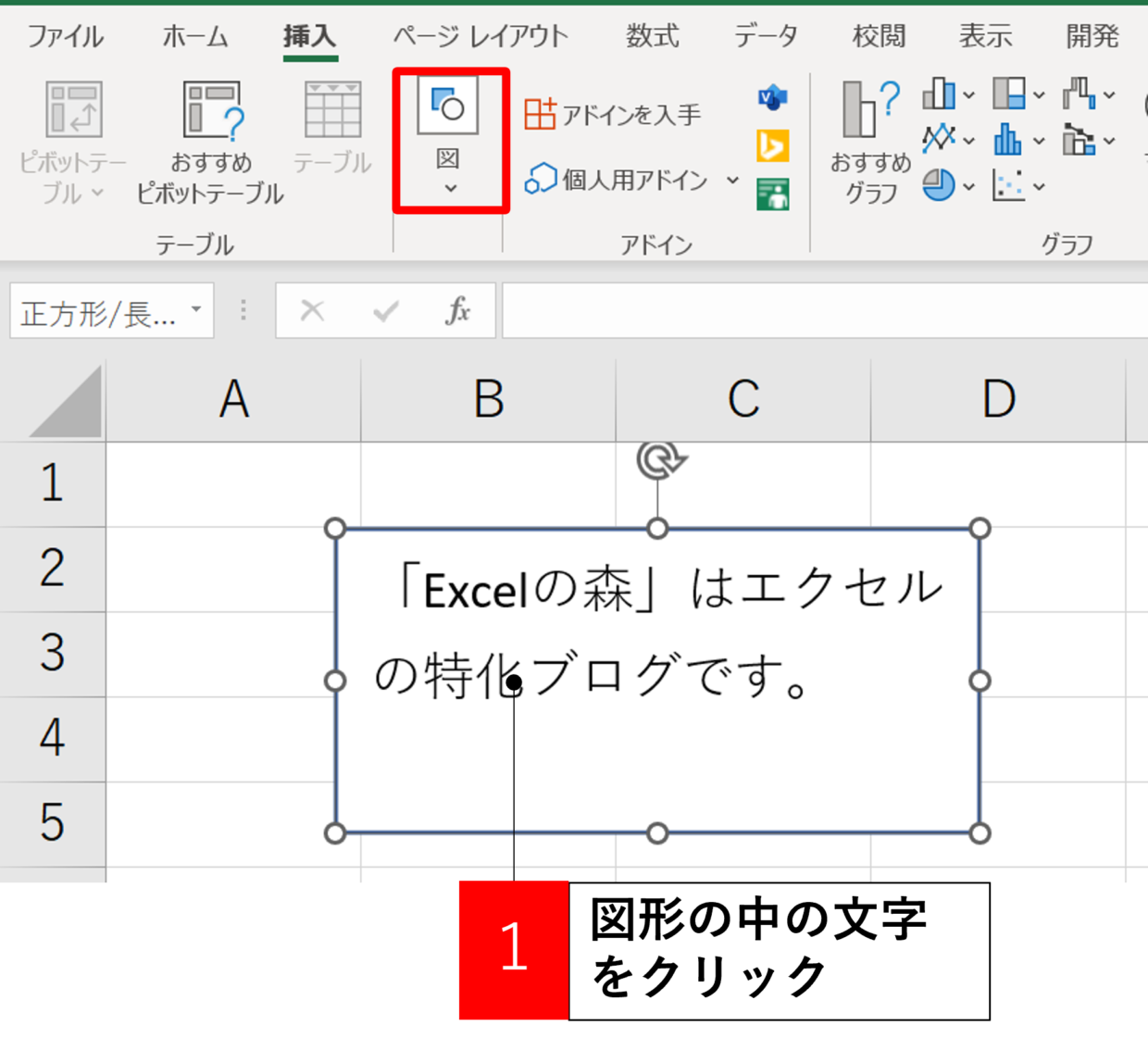This screenshot has height=1038, width=1148.
Task: Open 個人用アドイン
Action: 617,180
